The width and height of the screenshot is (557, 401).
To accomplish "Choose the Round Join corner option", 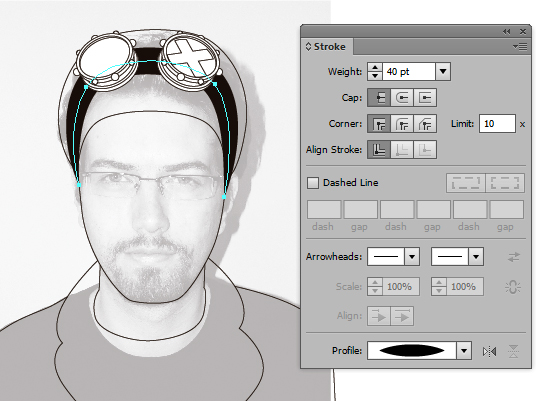I will pyautogui.click(x=402, y=124).
